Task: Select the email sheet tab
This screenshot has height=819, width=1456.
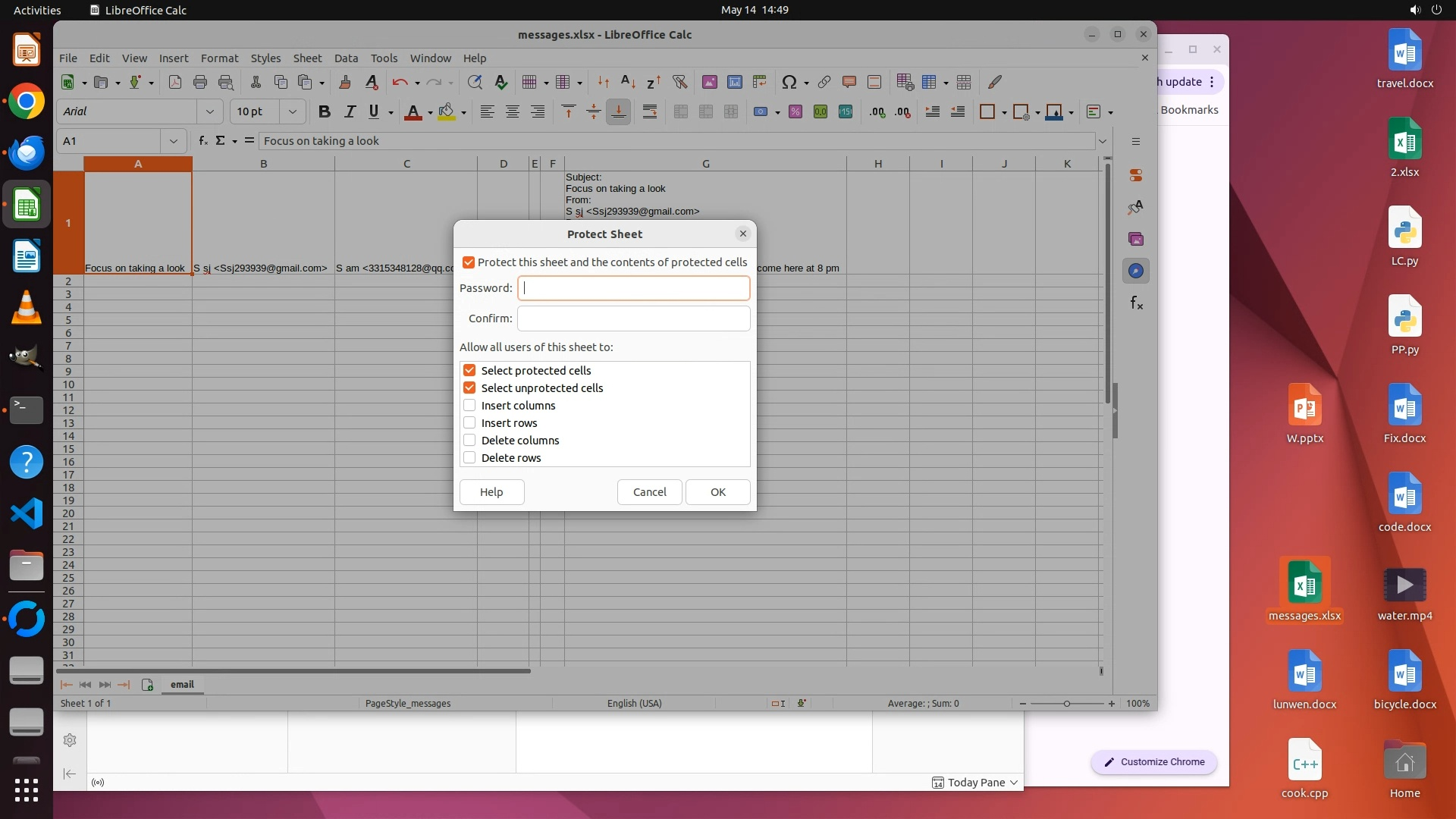Action: (182, 684)
